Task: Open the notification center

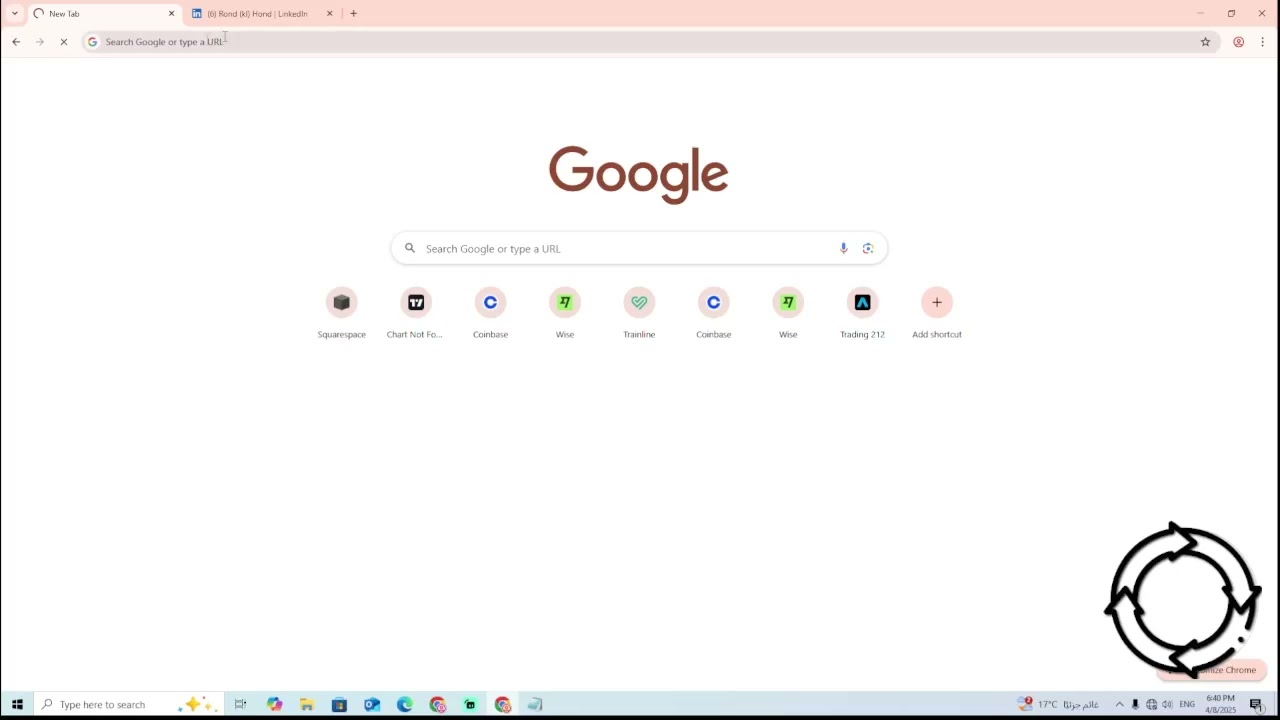Action: (1257, 704)
